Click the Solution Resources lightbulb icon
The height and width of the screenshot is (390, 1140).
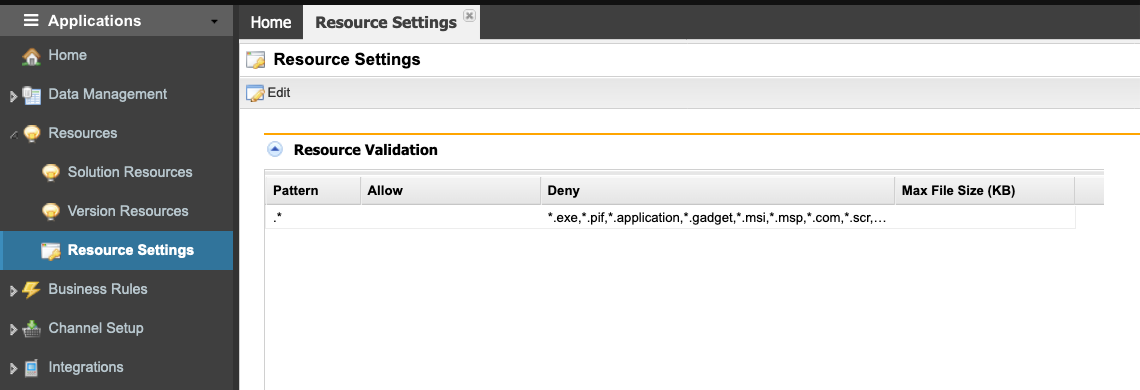[x=50, y=173]
